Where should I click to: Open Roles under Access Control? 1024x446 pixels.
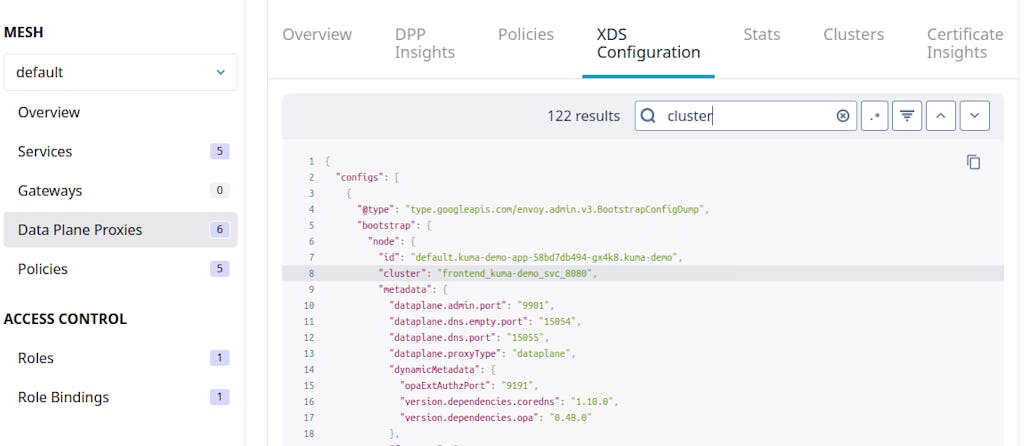point(120,358)
